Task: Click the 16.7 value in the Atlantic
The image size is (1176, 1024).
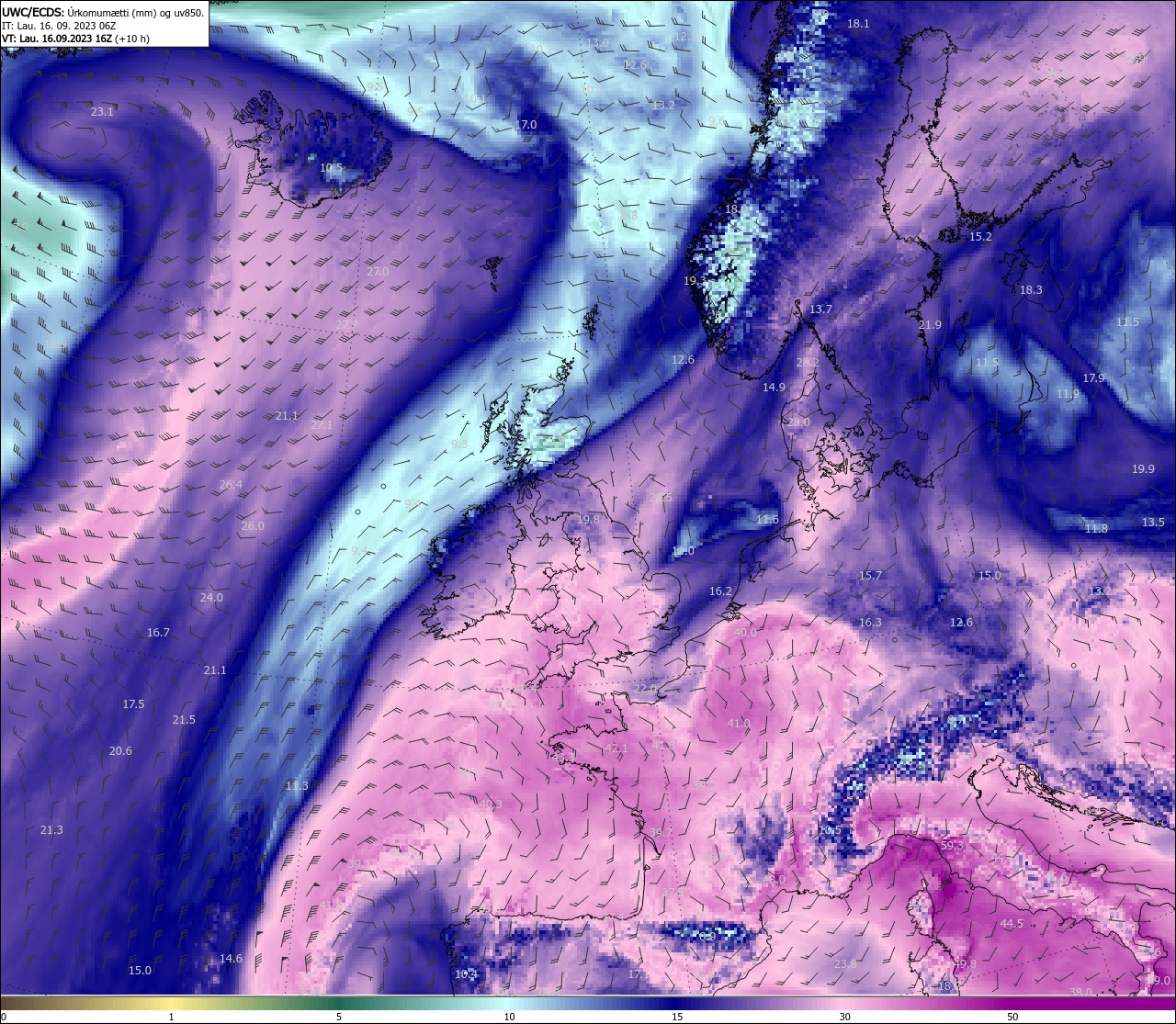Action: pos(158,633)
